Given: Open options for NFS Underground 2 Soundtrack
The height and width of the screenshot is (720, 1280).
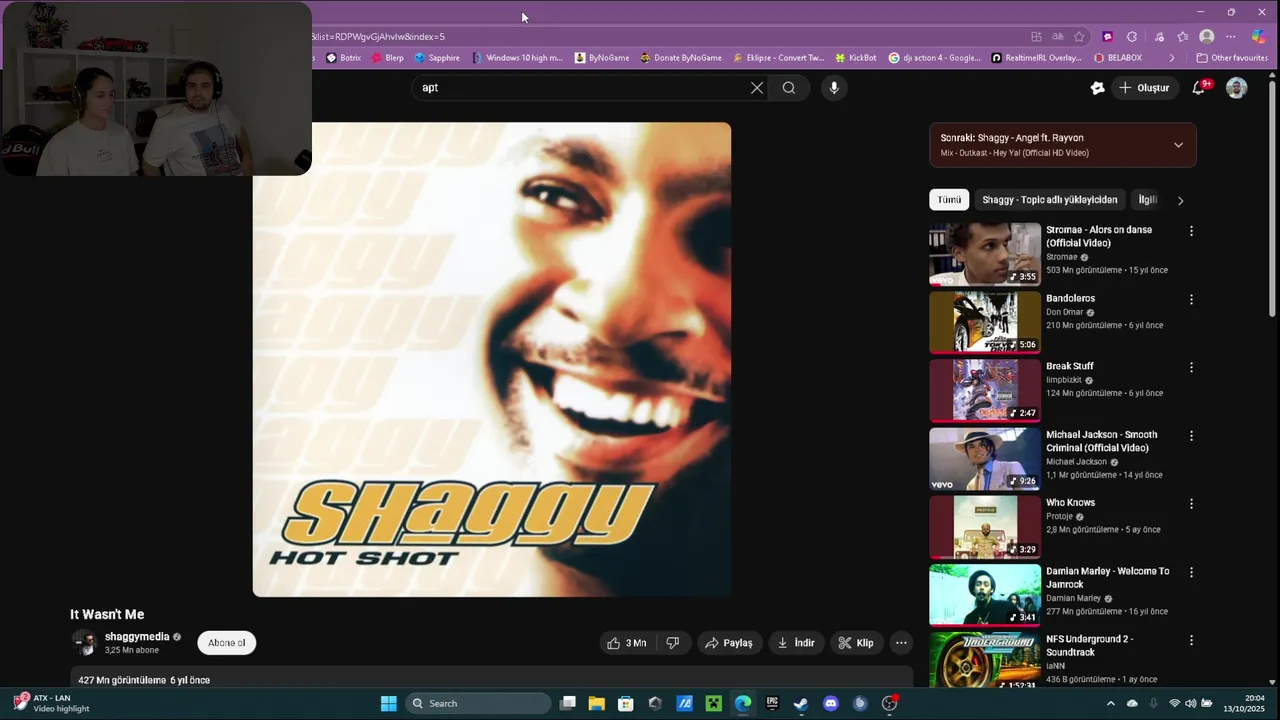Looking at the screenshot, I should 1191,640.
